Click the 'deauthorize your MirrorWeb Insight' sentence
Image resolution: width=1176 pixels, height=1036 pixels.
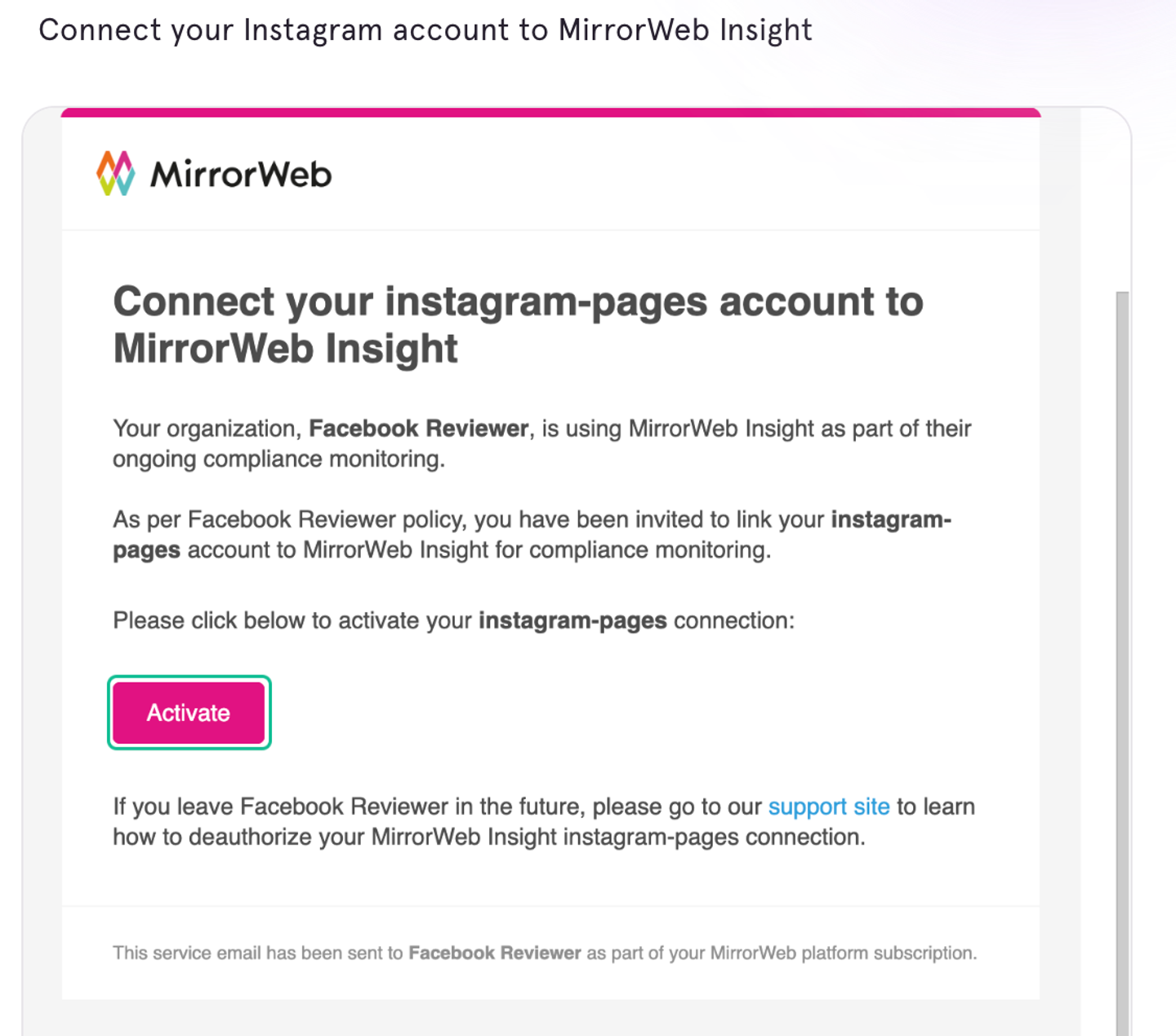click(x=488, y=838)
